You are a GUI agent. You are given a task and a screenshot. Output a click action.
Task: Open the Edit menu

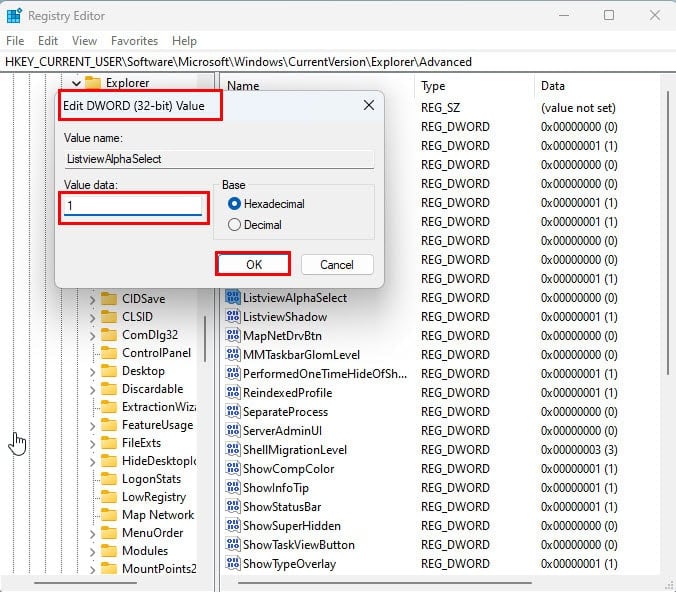click(x=47, y=41)
